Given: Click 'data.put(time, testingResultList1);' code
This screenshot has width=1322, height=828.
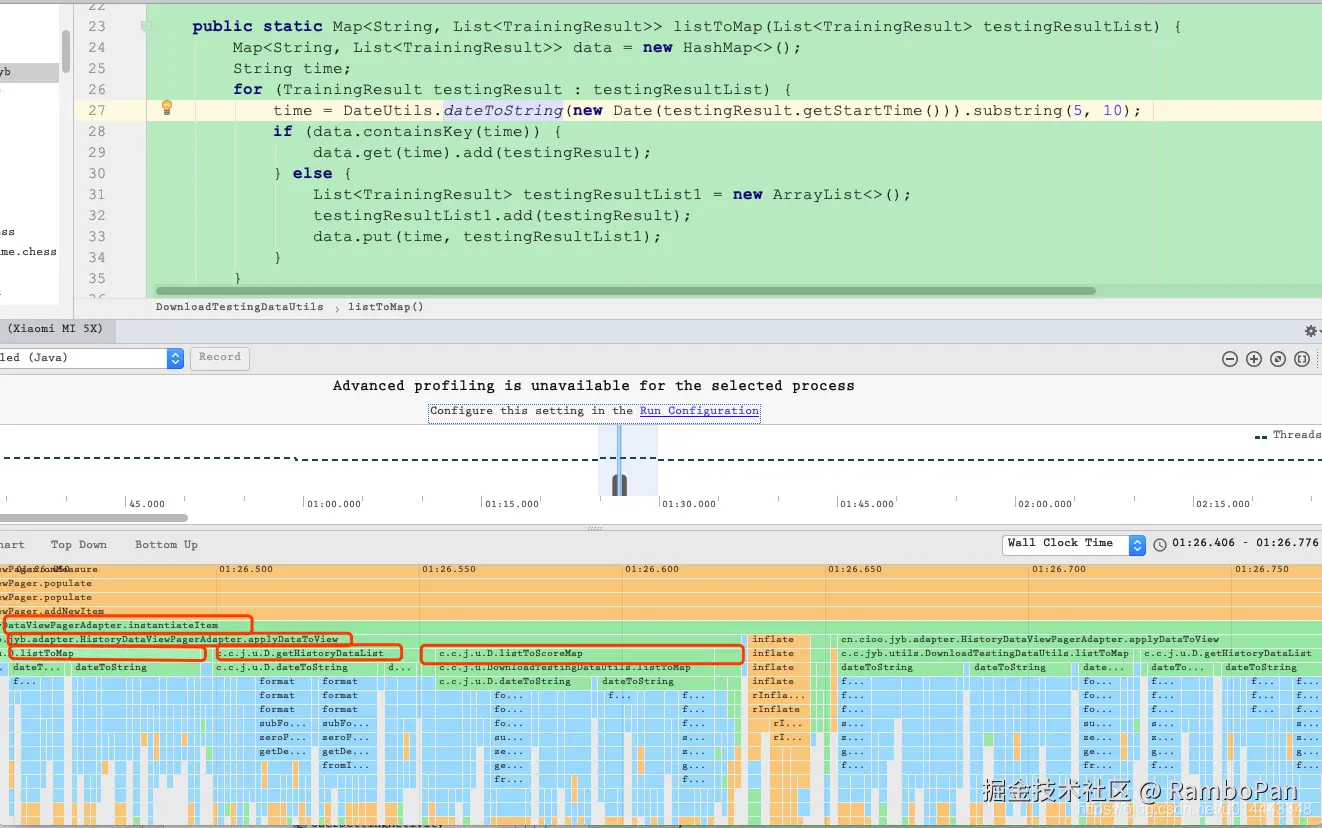Looking at the screenshot, I should click(x=487, y=236).
